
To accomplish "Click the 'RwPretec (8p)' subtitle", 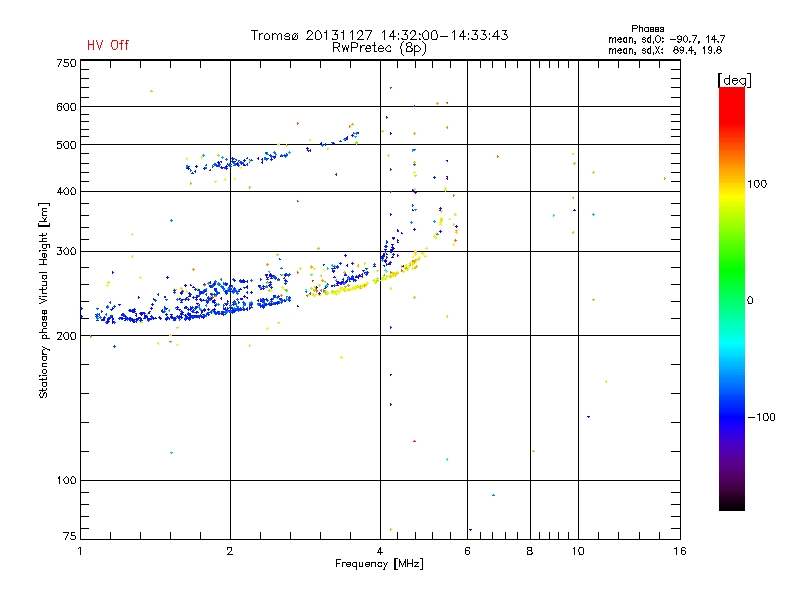I will 380,48.
